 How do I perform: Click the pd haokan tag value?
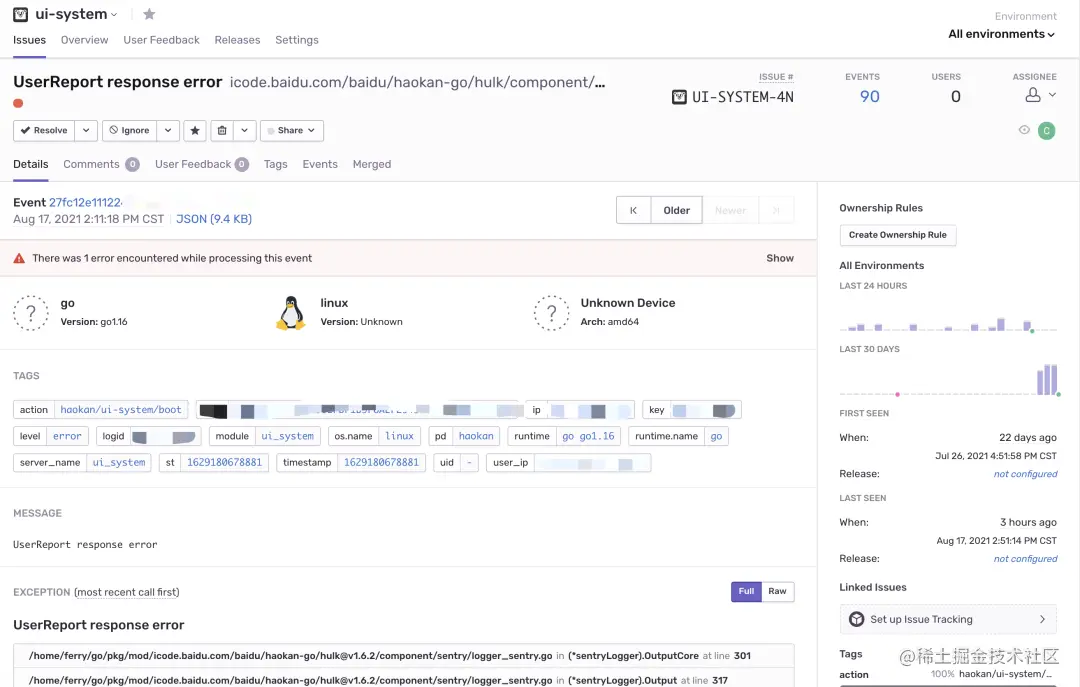coord(476,436)
